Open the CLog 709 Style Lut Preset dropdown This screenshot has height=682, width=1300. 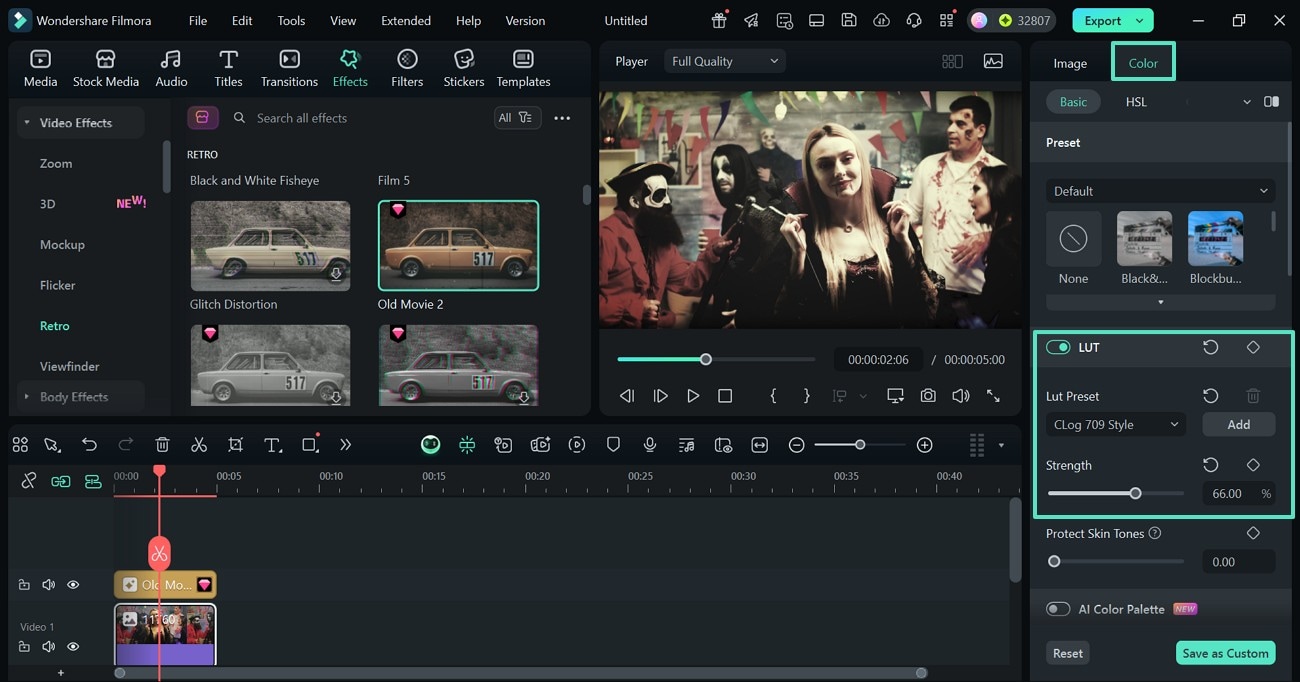tap(1113, 424)
